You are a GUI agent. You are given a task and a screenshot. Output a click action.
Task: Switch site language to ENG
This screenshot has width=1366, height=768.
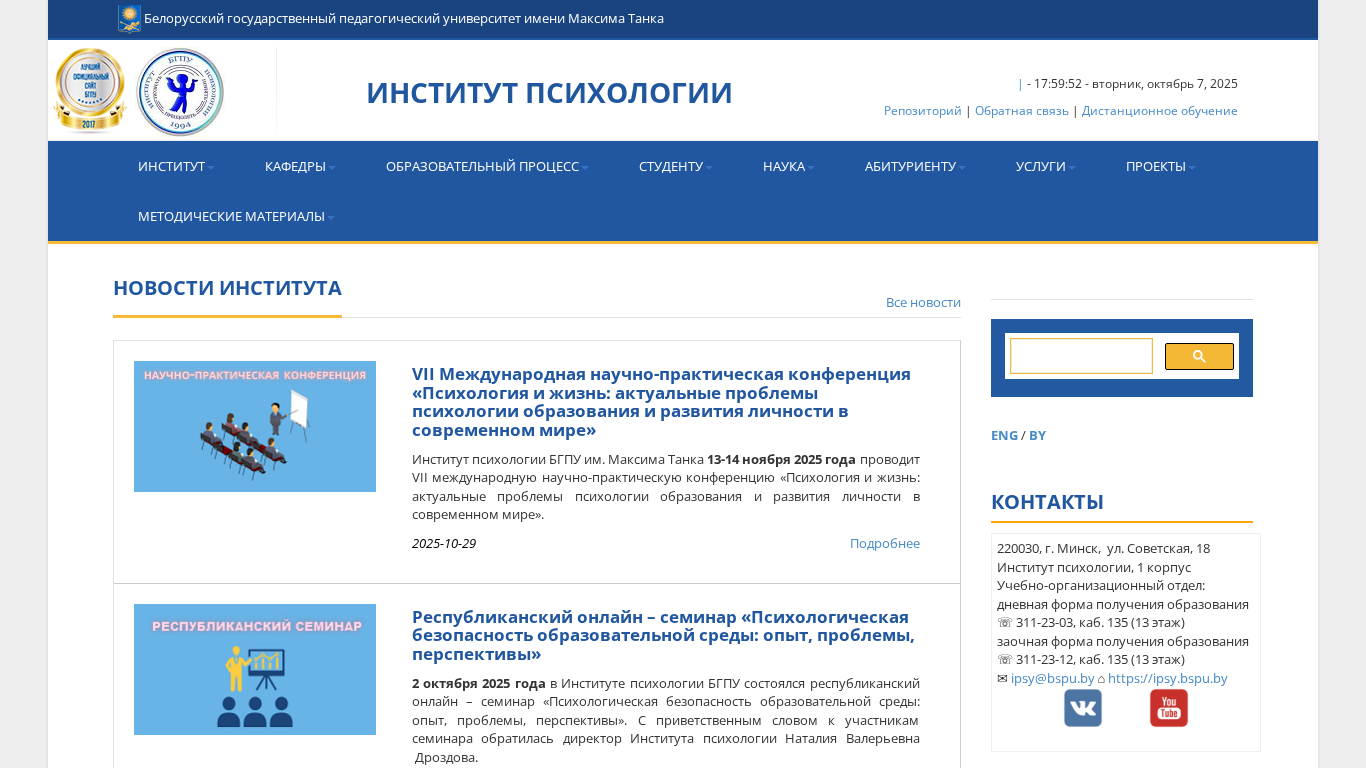coord(1004,435)
